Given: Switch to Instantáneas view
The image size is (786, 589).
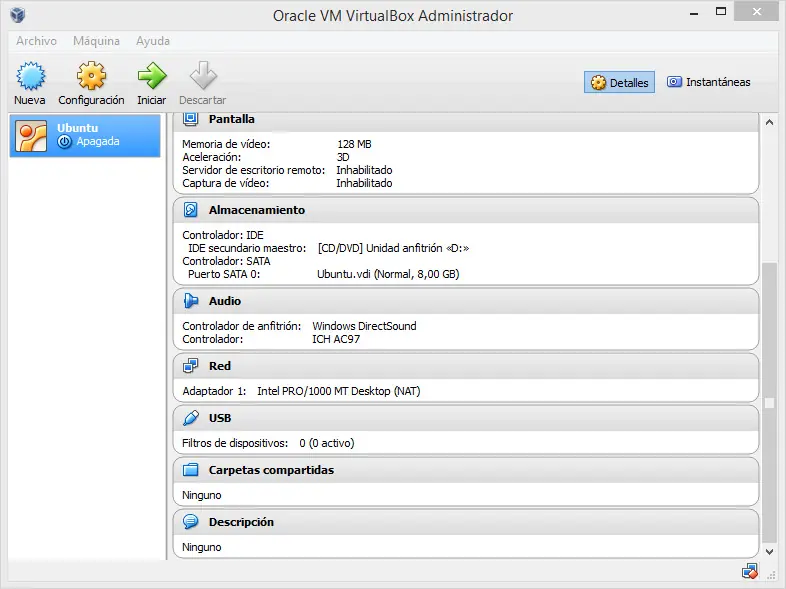Looking at the screenshot, I should [x=708, y=82].
